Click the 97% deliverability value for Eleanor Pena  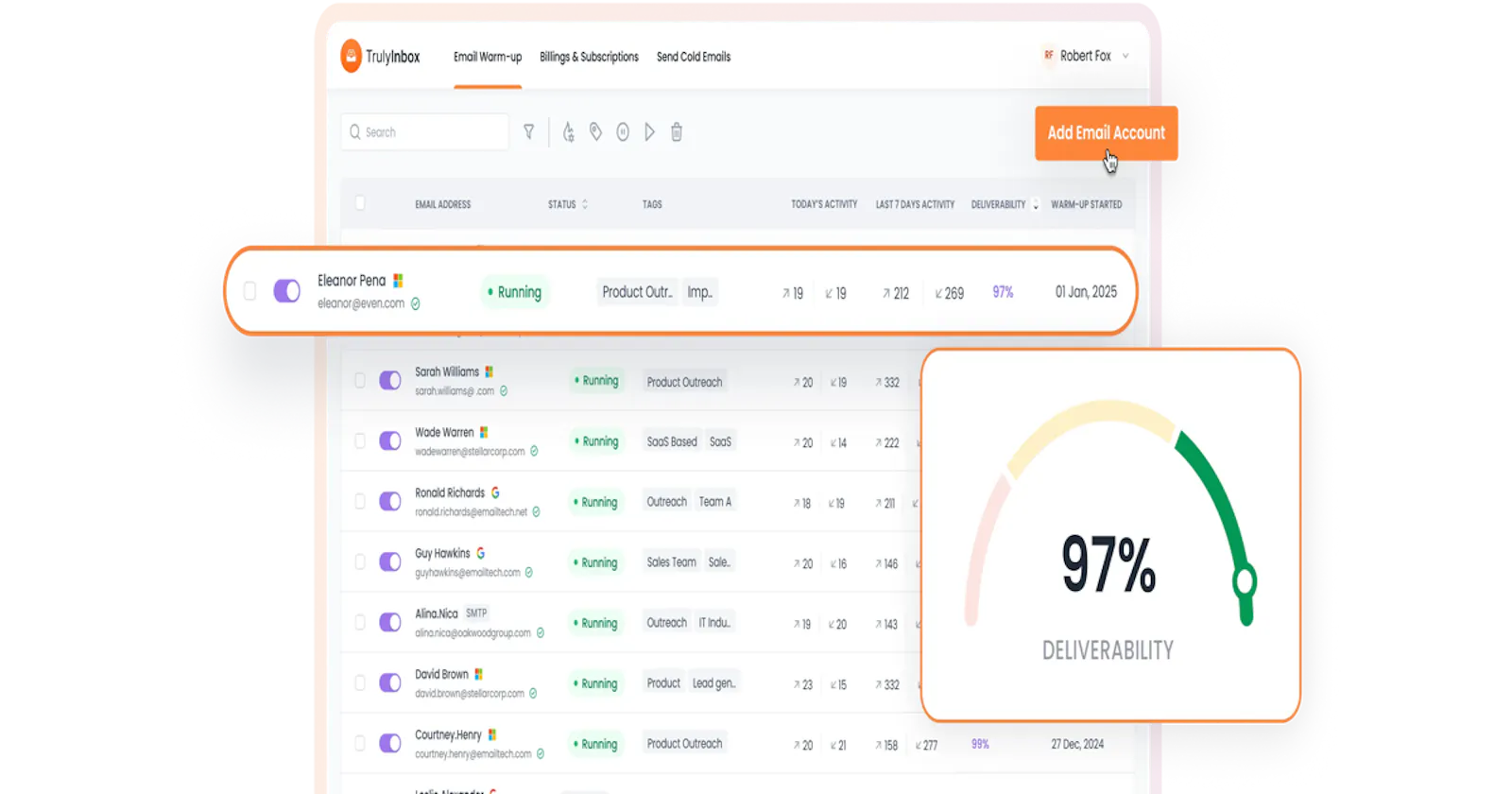(1003, 292)
